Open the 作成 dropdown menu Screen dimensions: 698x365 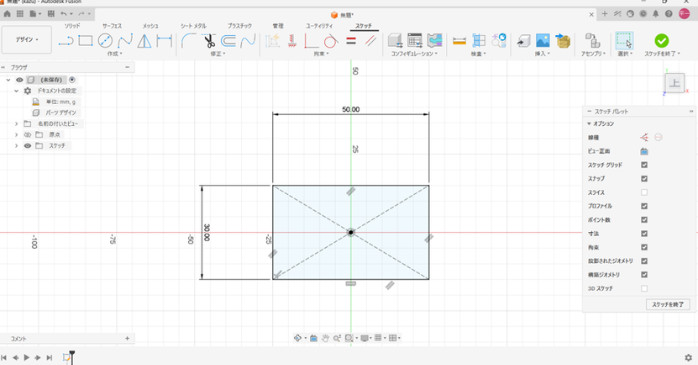click(x=114, y=53)
